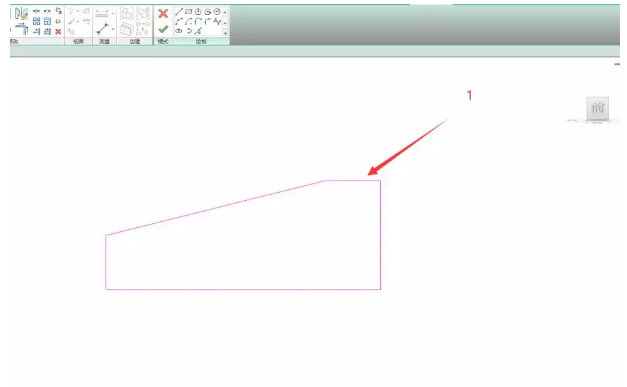627x387 pixels.
Task: Select the Array tool
Action: (36, 21)
